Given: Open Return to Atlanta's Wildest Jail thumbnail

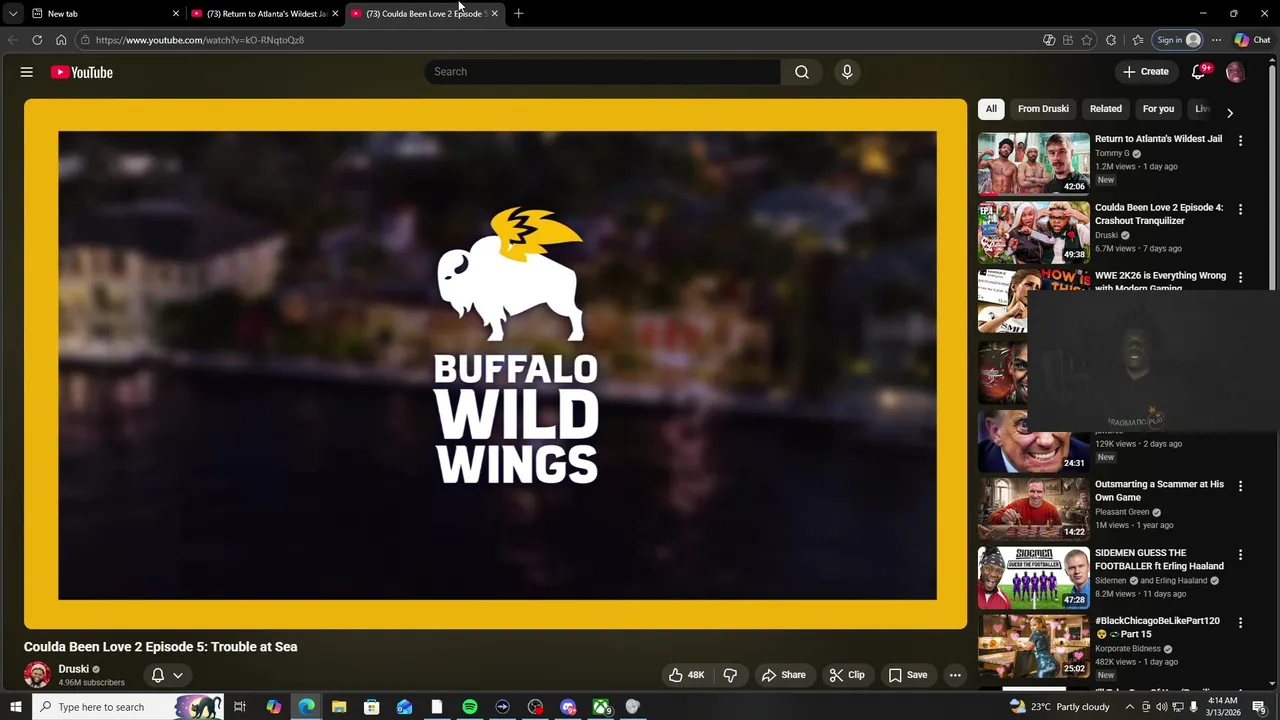Looking at the screenshot, I should click(x=1034, y=163).
